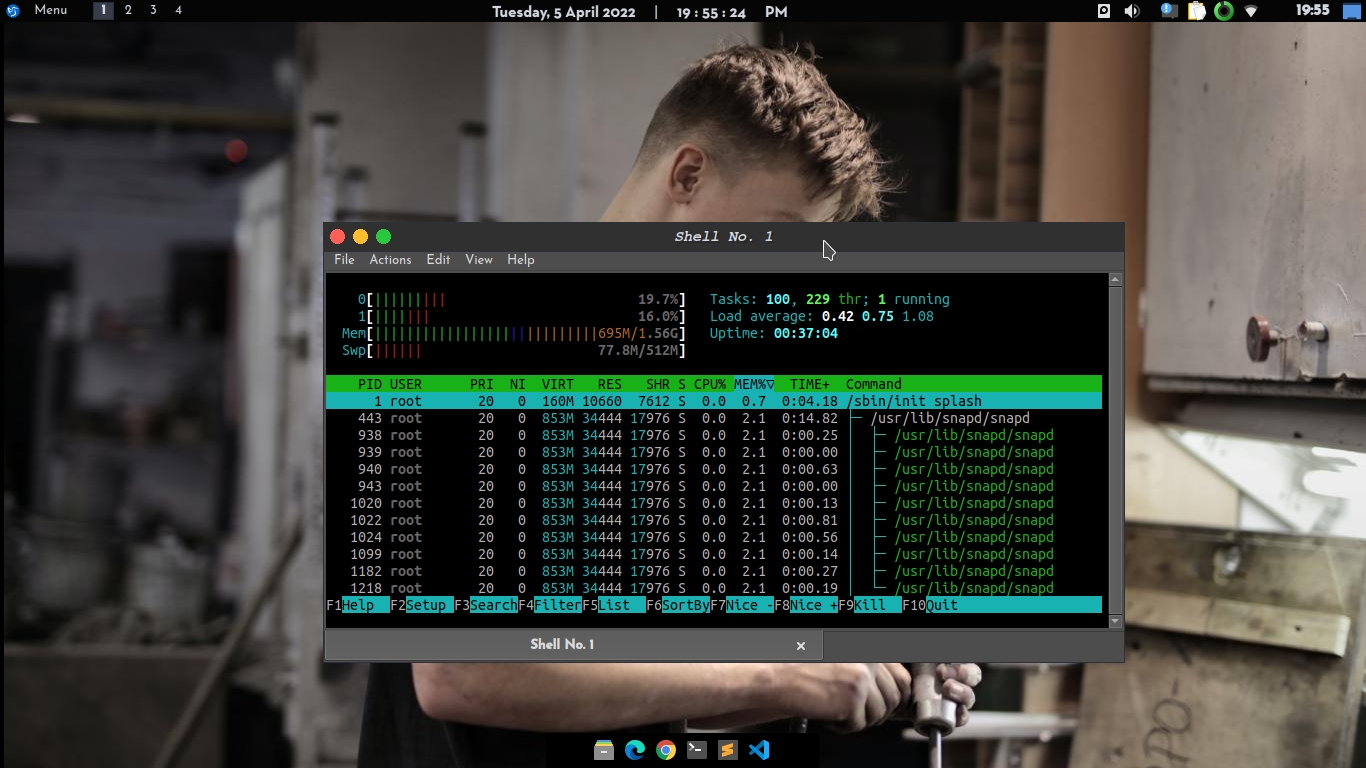The image size is (1366, 768).
Task: Click the blue show desktop icon
Action: (1352, 11)
